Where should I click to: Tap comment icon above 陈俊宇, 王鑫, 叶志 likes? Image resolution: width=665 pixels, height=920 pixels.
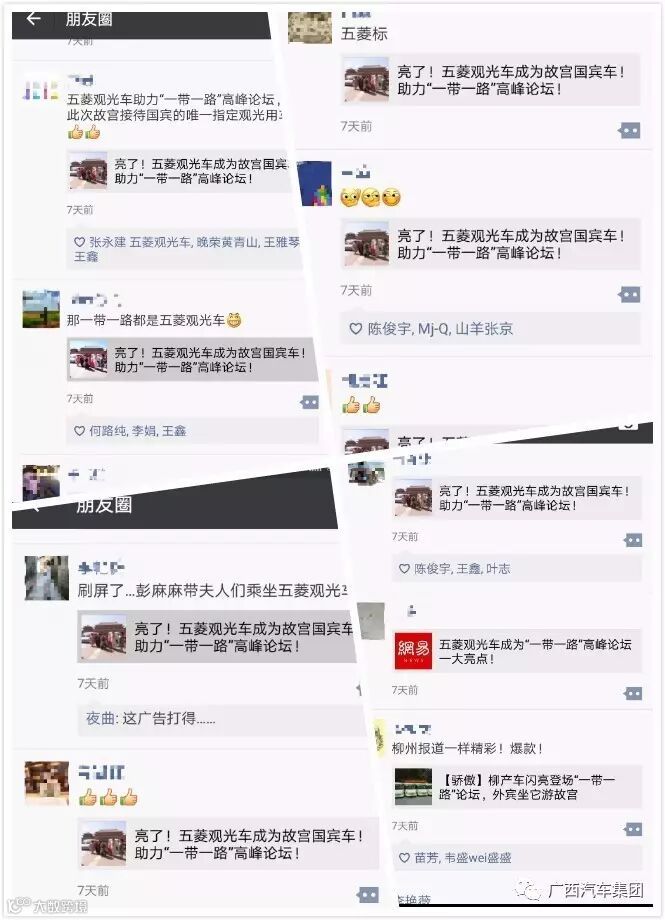633,540
